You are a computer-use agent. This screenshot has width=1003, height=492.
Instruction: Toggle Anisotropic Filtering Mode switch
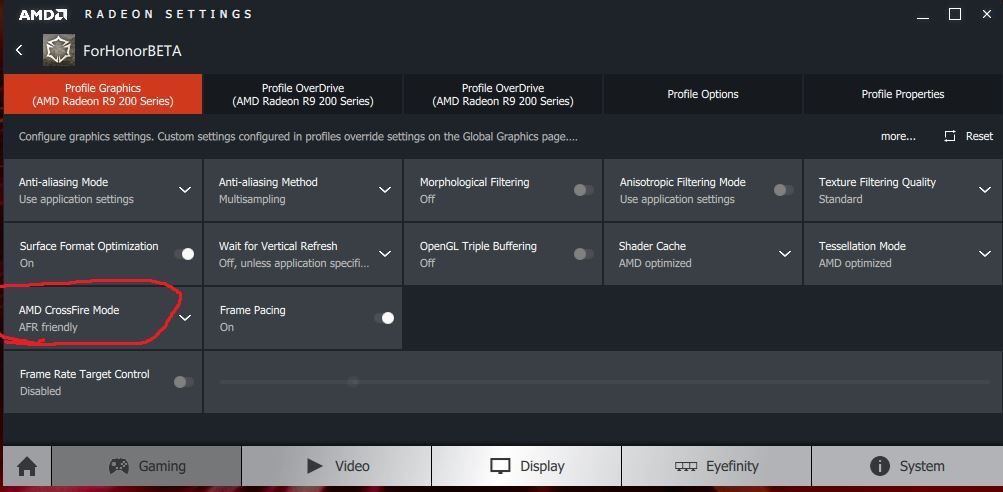tap(784, 190)
